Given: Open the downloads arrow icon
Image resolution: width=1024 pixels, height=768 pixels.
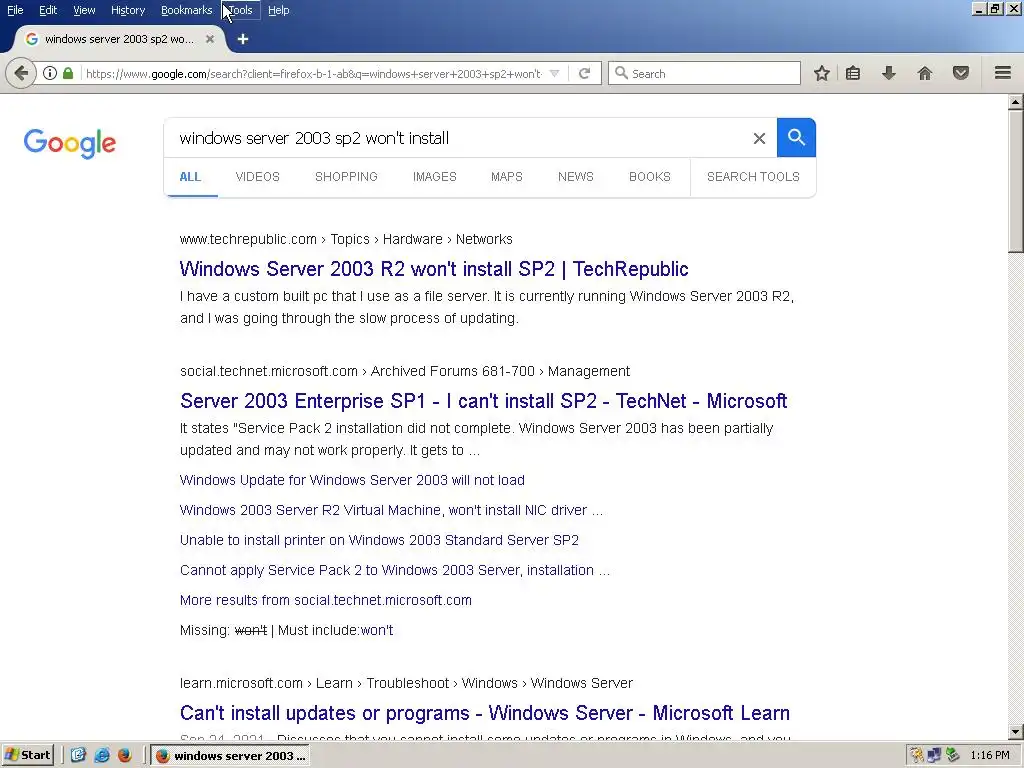Looking at the screenshot, I should (x=888, y=73).
